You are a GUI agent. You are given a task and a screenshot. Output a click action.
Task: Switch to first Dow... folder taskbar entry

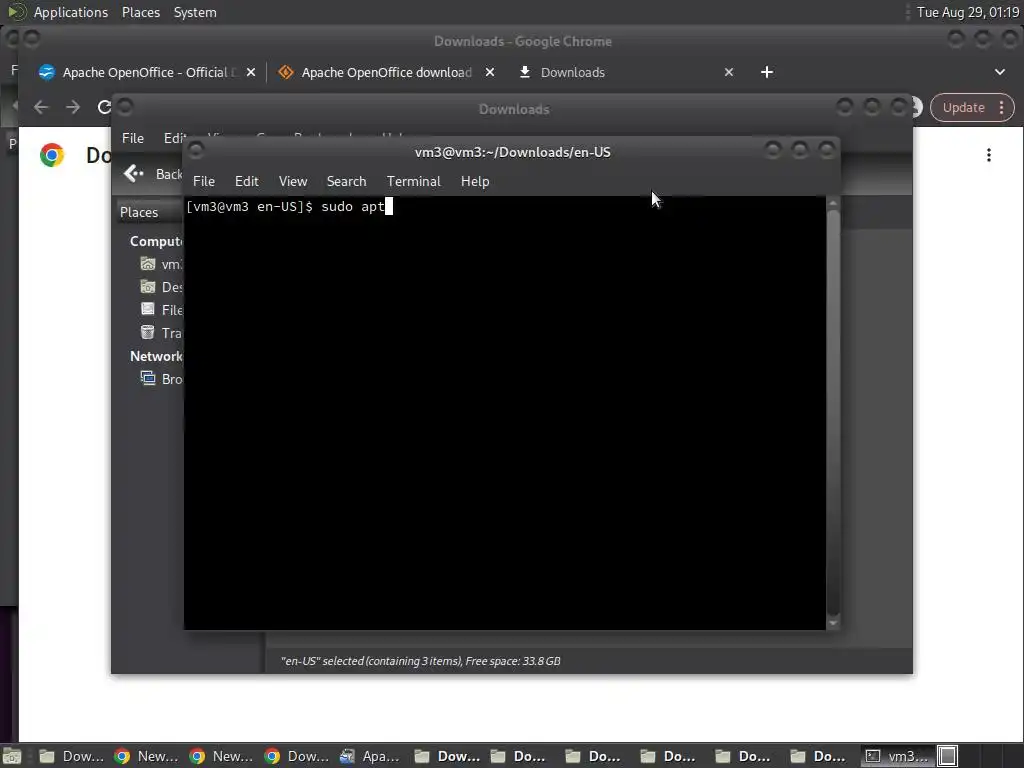(72, 756)
